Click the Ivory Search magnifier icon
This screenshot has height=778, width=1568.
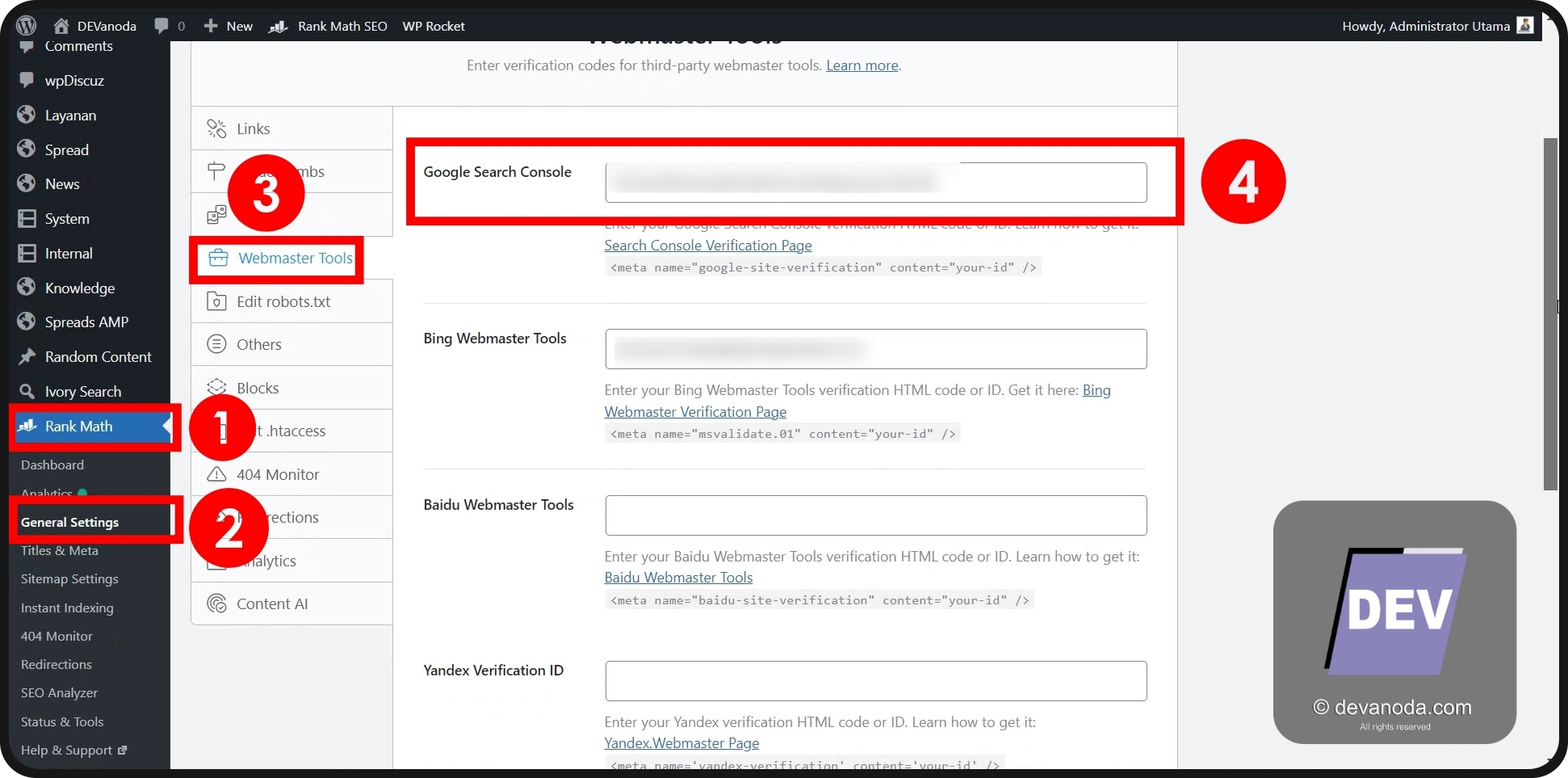tap(27, 391)
